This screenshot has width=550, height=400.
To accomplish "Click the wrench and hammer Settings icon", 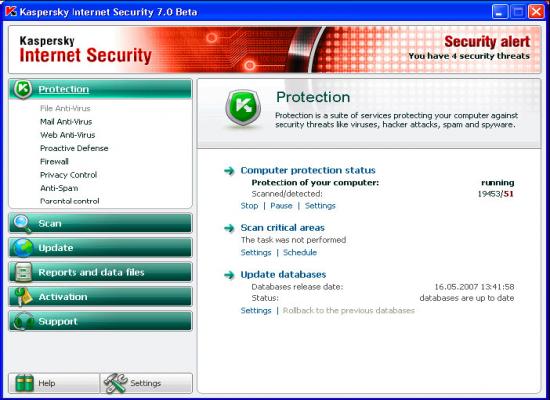I will [115, 383].
